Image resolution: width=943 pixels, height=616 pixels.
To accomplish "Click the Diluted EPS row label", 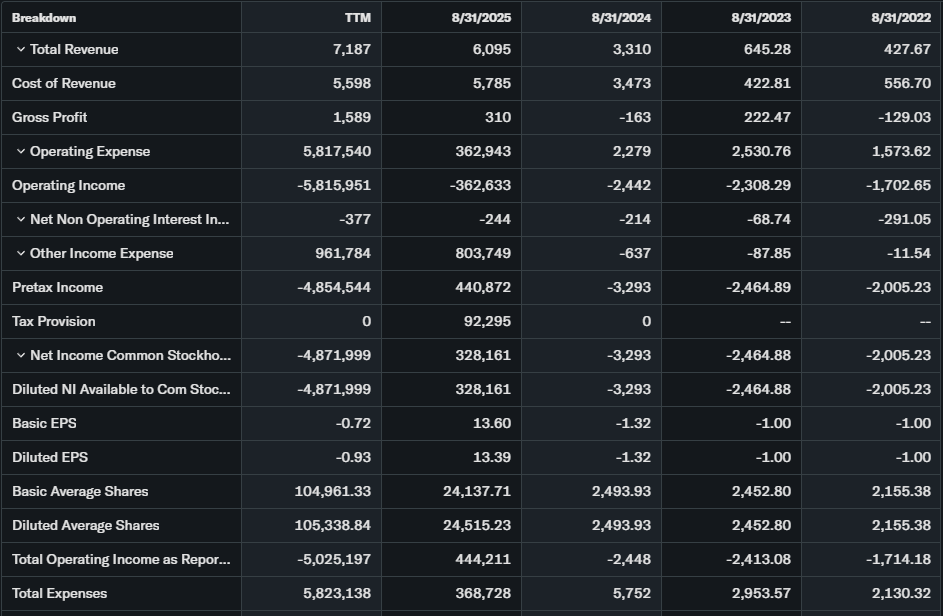I will point(50,458).
